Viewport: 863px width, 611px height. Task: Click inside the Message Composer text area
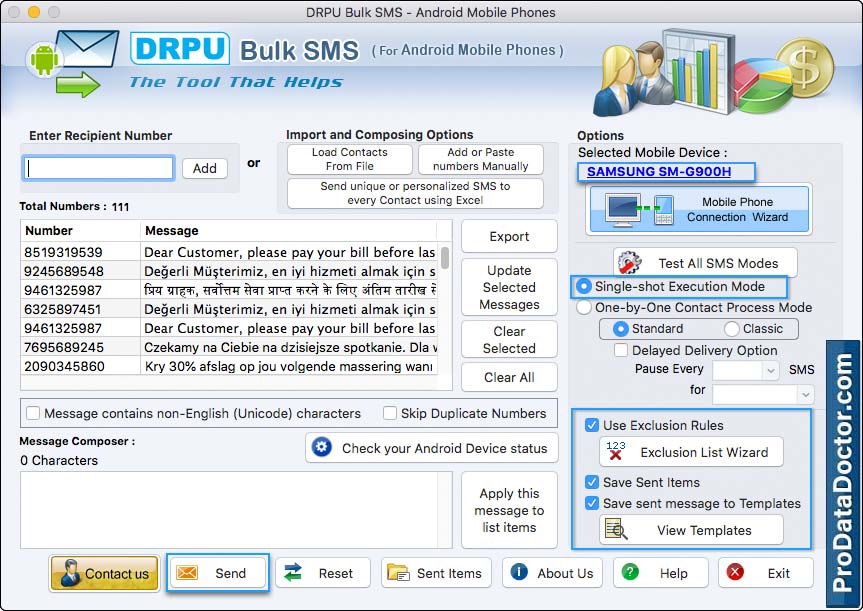237,510
